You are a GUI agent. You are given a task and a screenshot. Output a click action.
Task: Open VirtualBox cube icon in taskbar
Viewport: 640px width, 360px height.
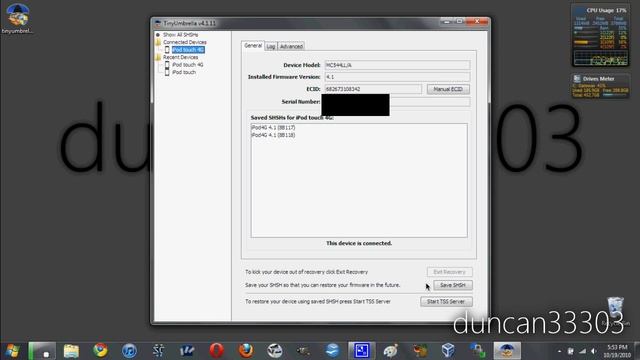[x=448, y=351]
